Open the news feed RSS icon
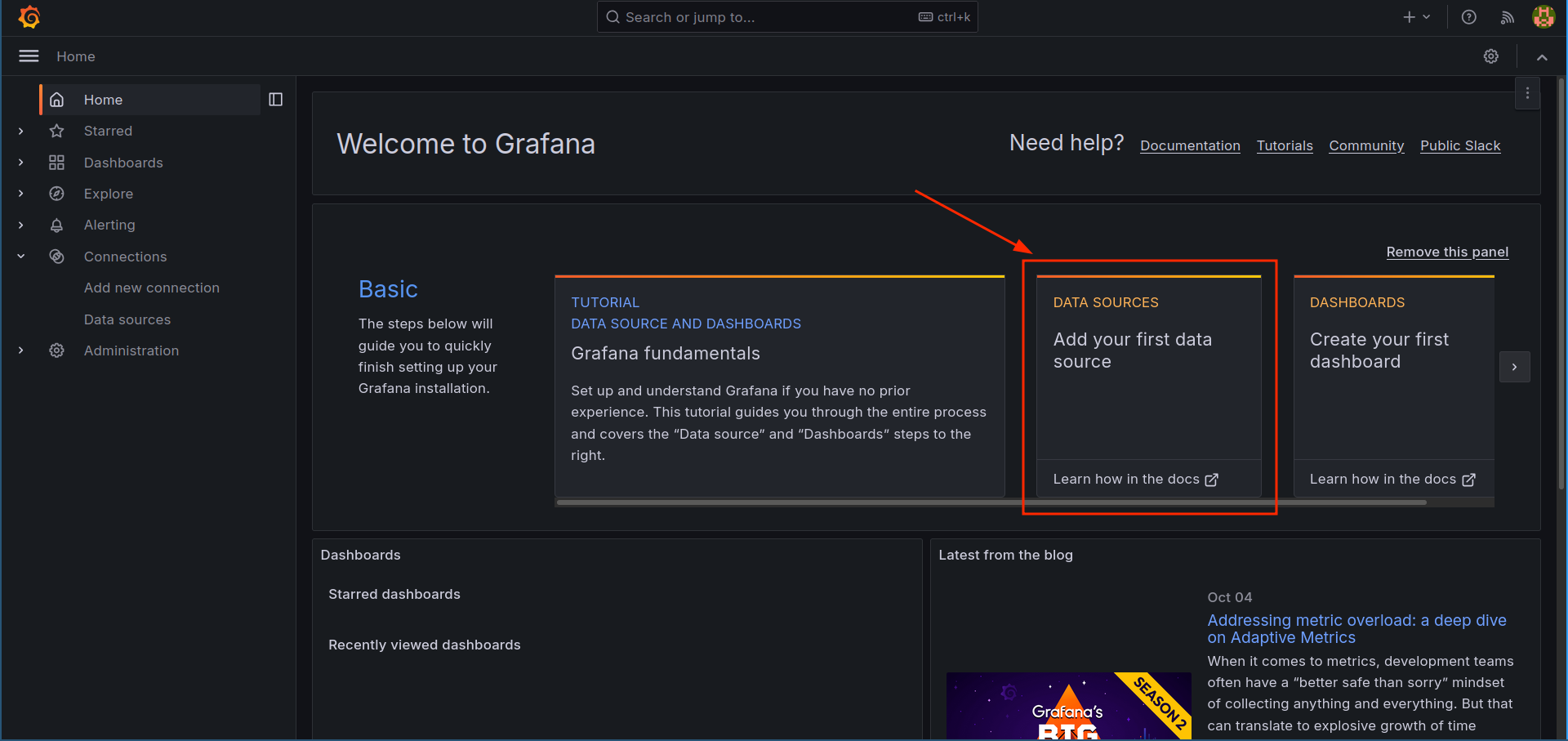The height and width of the screenshot is (741, 1568). tap(1507, 17)
